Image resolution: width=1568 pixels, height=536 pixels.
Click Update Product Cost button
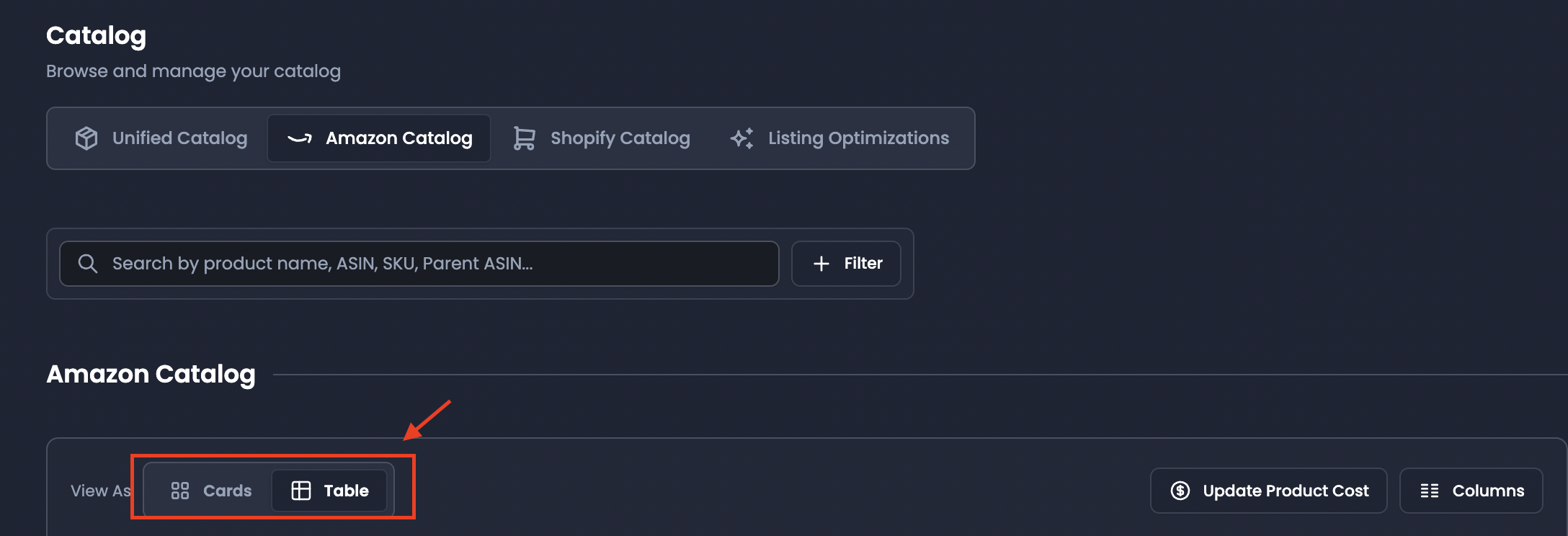(x=1269, y=491)
